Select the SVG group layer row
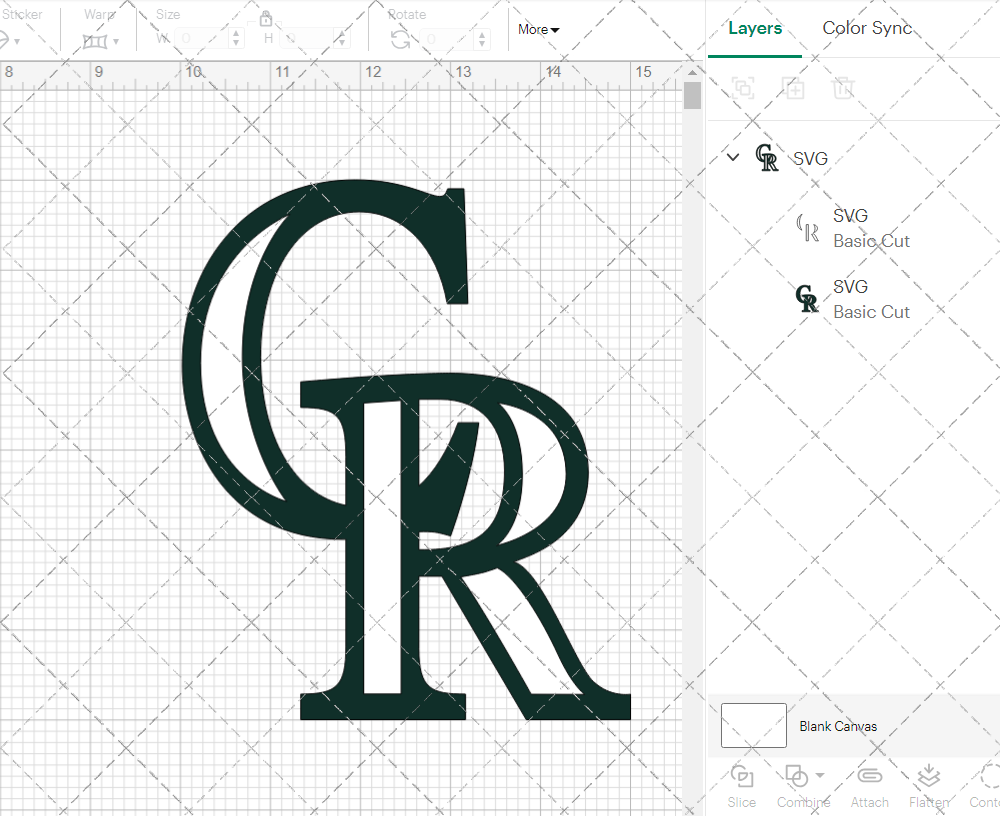The height and width of the screenshot is (816, 1000). 853,158
